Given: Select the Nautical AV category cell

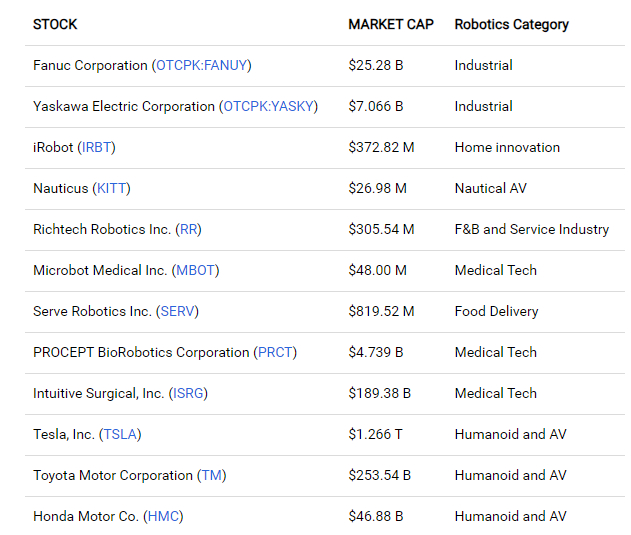Looking at the screenshot, I should [x=490, y=188].
